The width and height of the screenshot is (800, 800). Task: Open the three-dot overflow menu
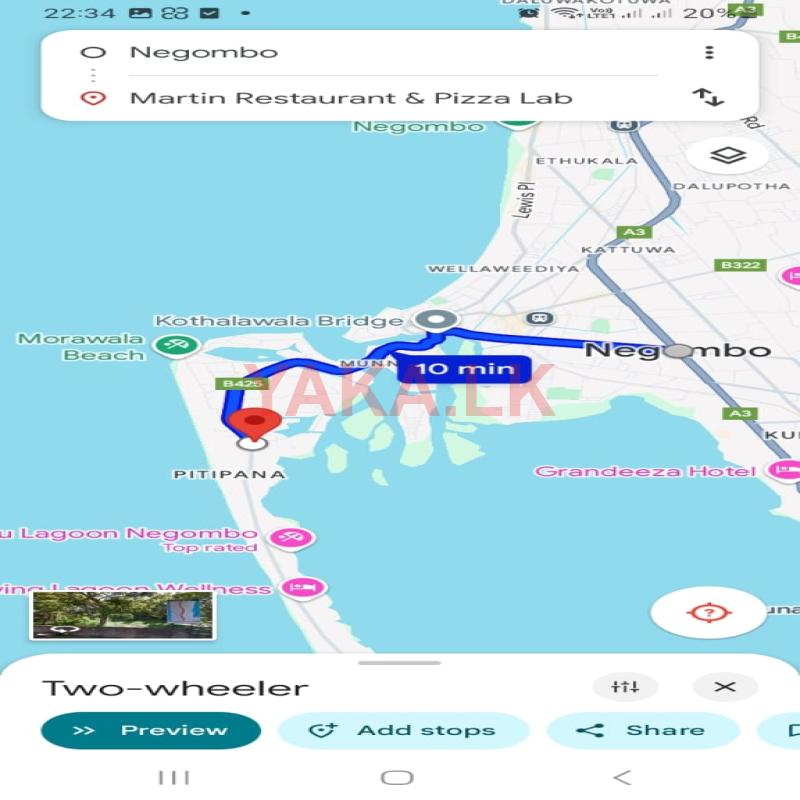[x=709, y=53]
